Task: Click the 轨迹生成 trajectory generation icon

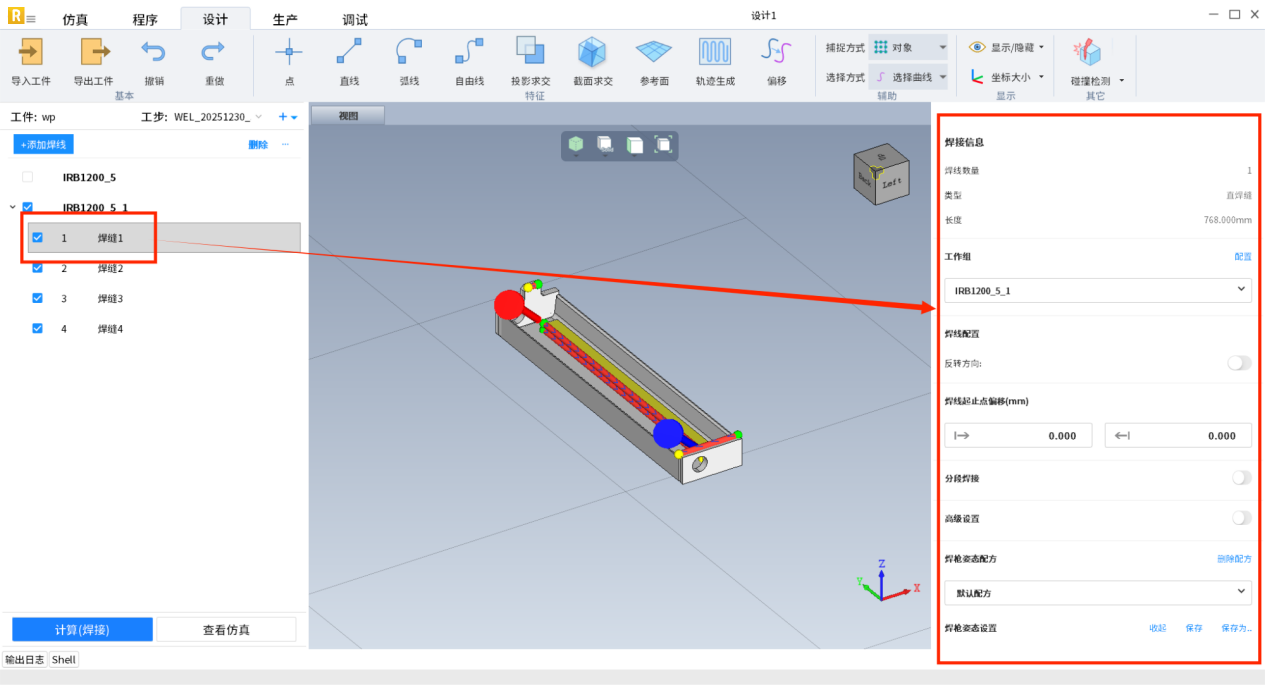Action: tap(714, 52)
